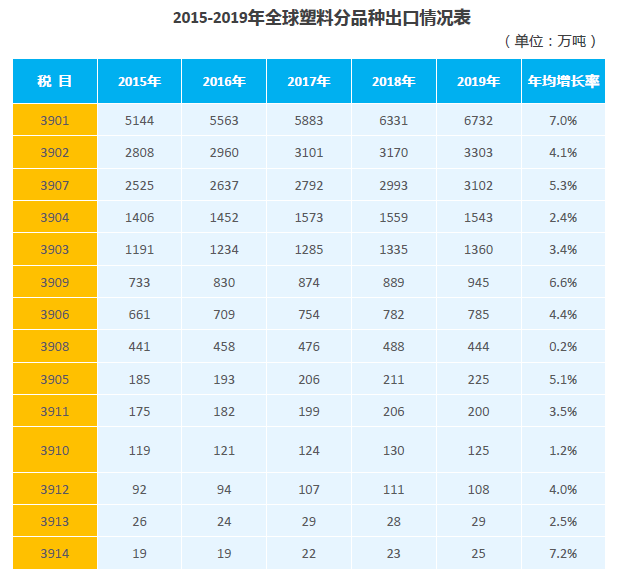The image size is (622, 586).
Task: Select the 5.3% growth rate cell
Action: coord(563,185)
